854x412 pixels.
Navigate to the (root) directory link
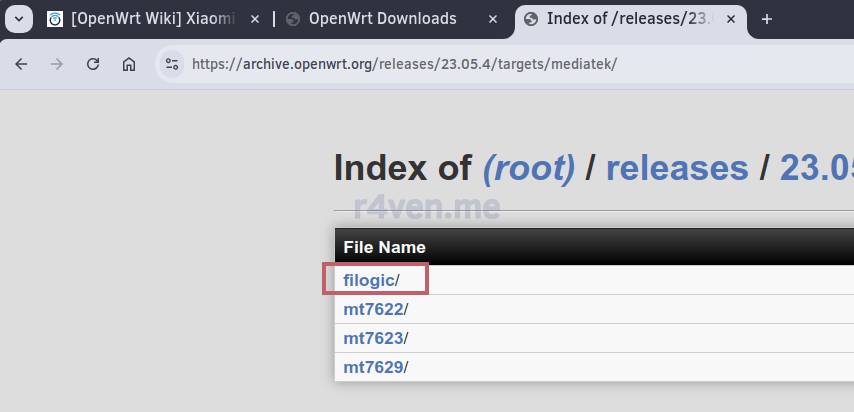[529, 168]
